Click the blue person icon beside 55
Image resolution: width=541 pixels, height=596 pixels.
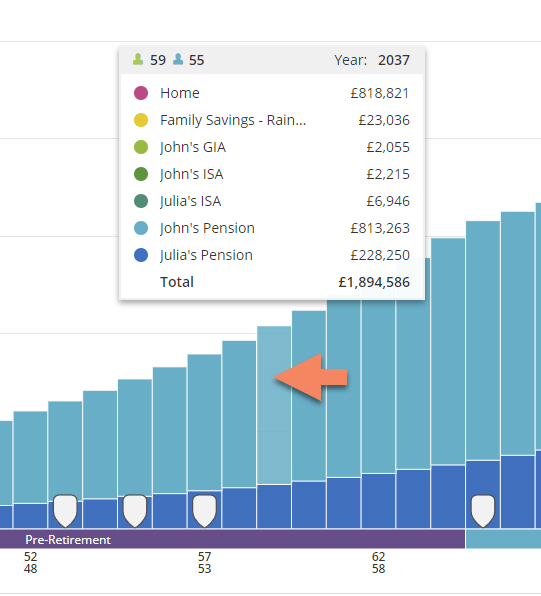[x=178, y=59]
